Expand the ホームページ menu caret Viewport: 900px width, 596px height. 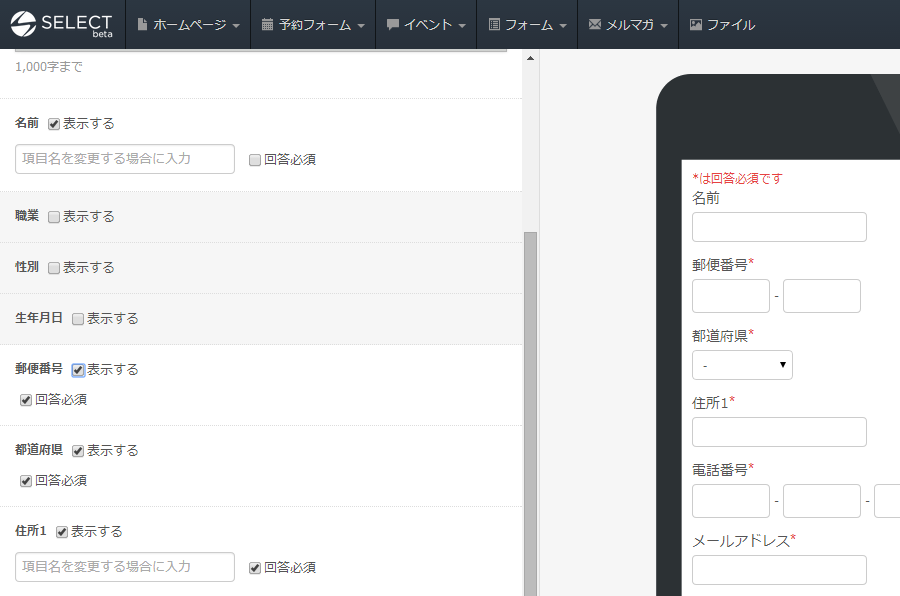tap(236, 26)
